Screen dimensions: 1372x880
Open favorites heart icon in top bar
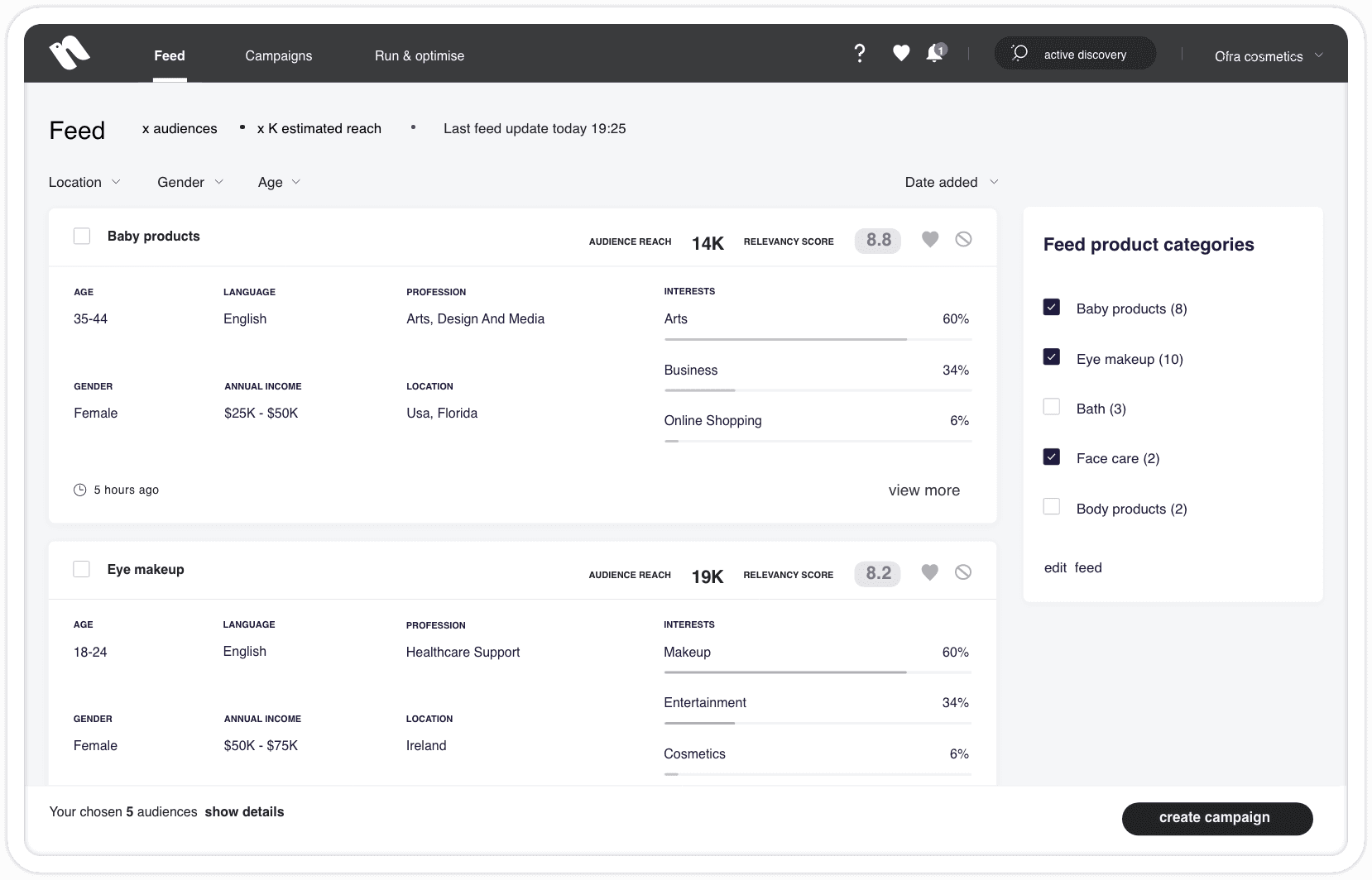[901, 54]
